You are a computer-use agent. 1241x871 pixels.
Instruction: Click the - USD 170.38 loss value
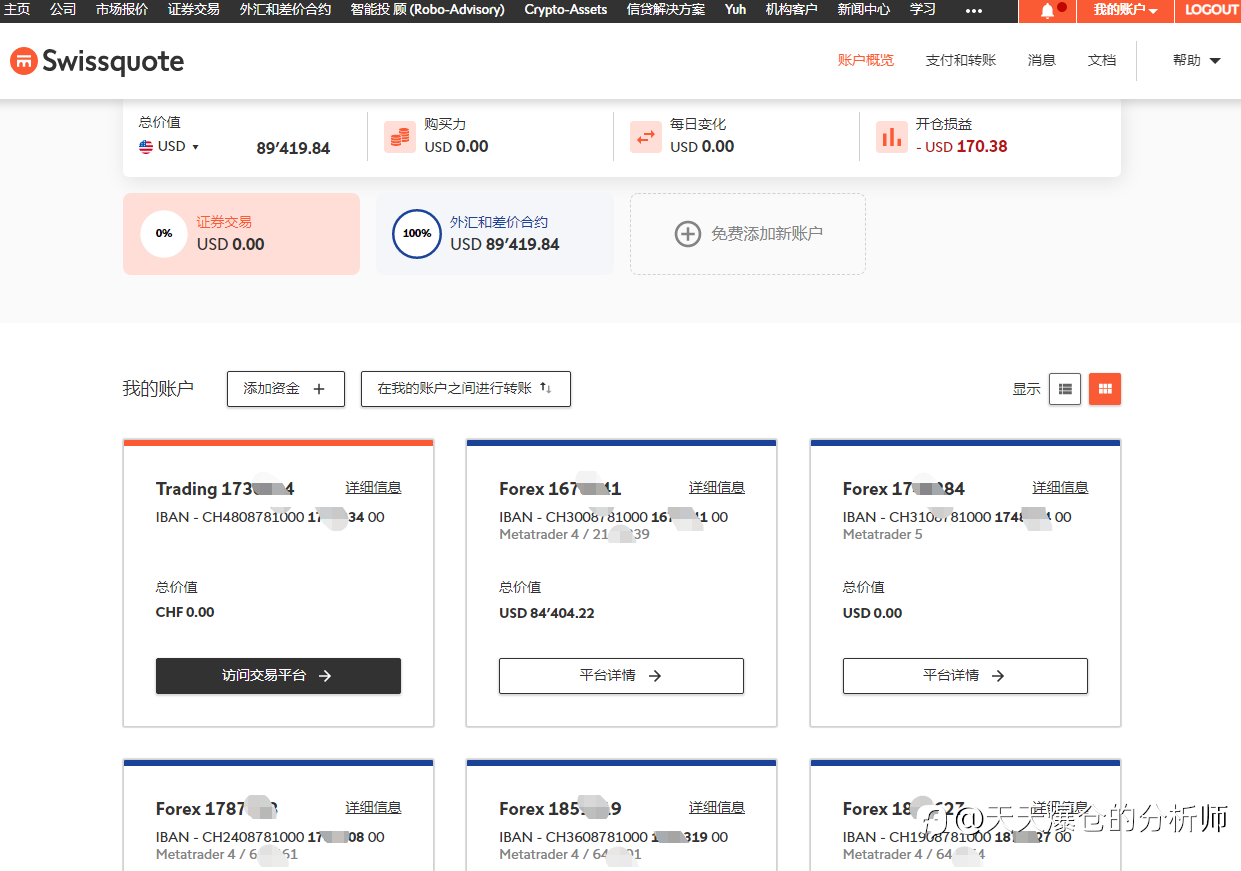tap(961, 147)
